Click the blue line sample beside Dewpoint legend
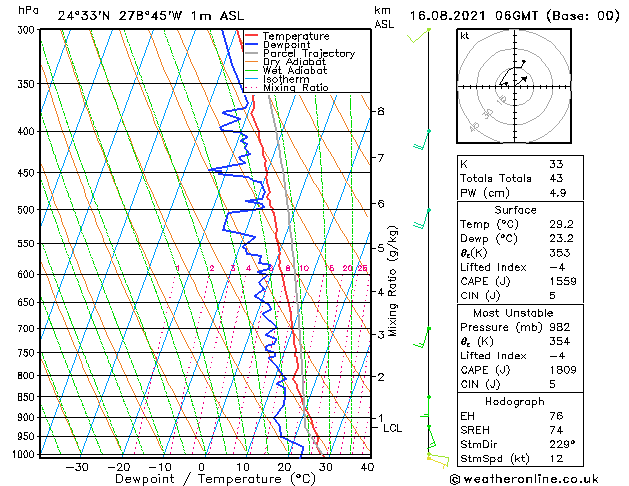Screen dimensions: 629x486 coord(252,45)
